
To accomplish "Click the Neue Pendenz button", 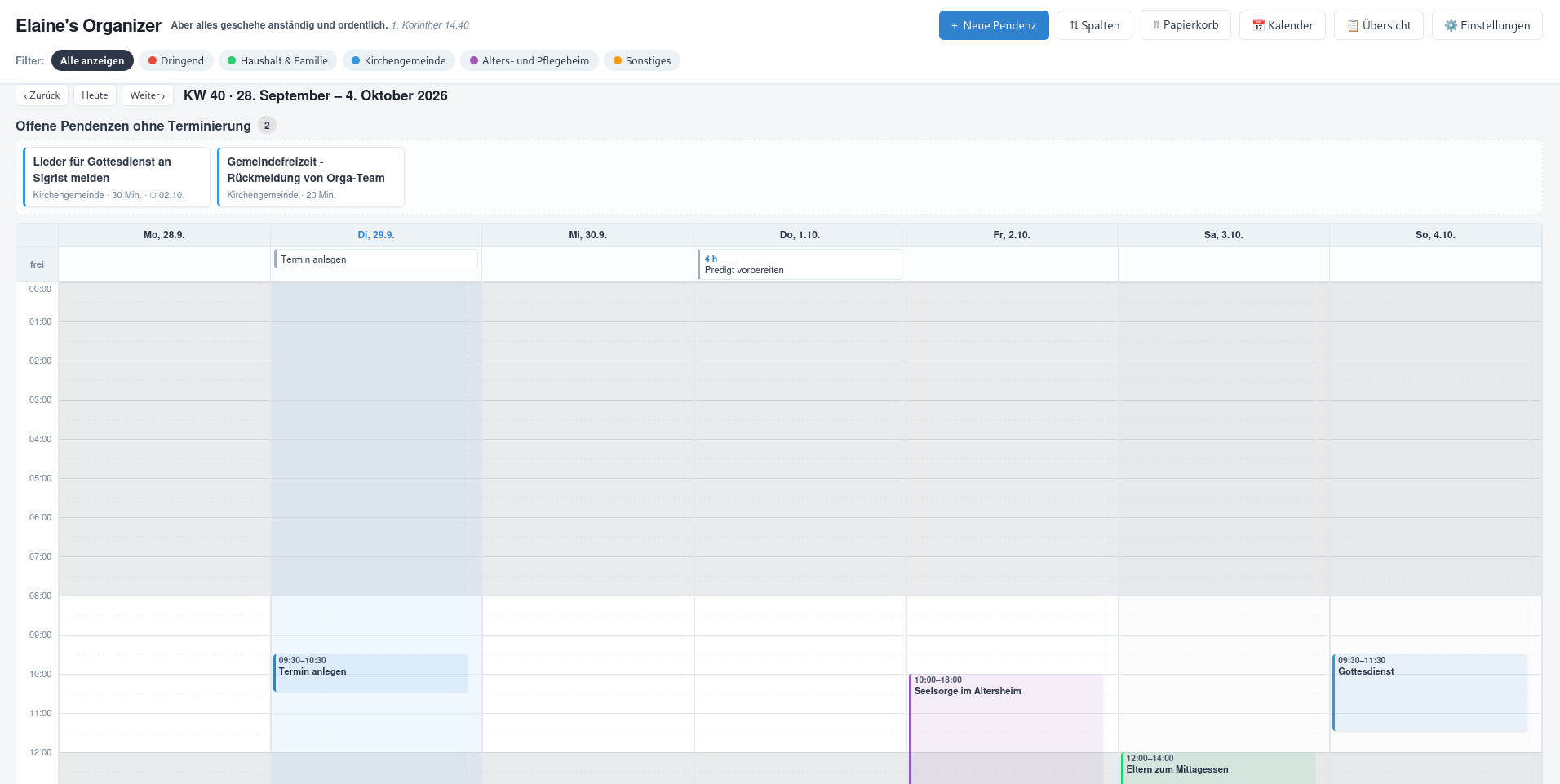I will coord(994,25).
